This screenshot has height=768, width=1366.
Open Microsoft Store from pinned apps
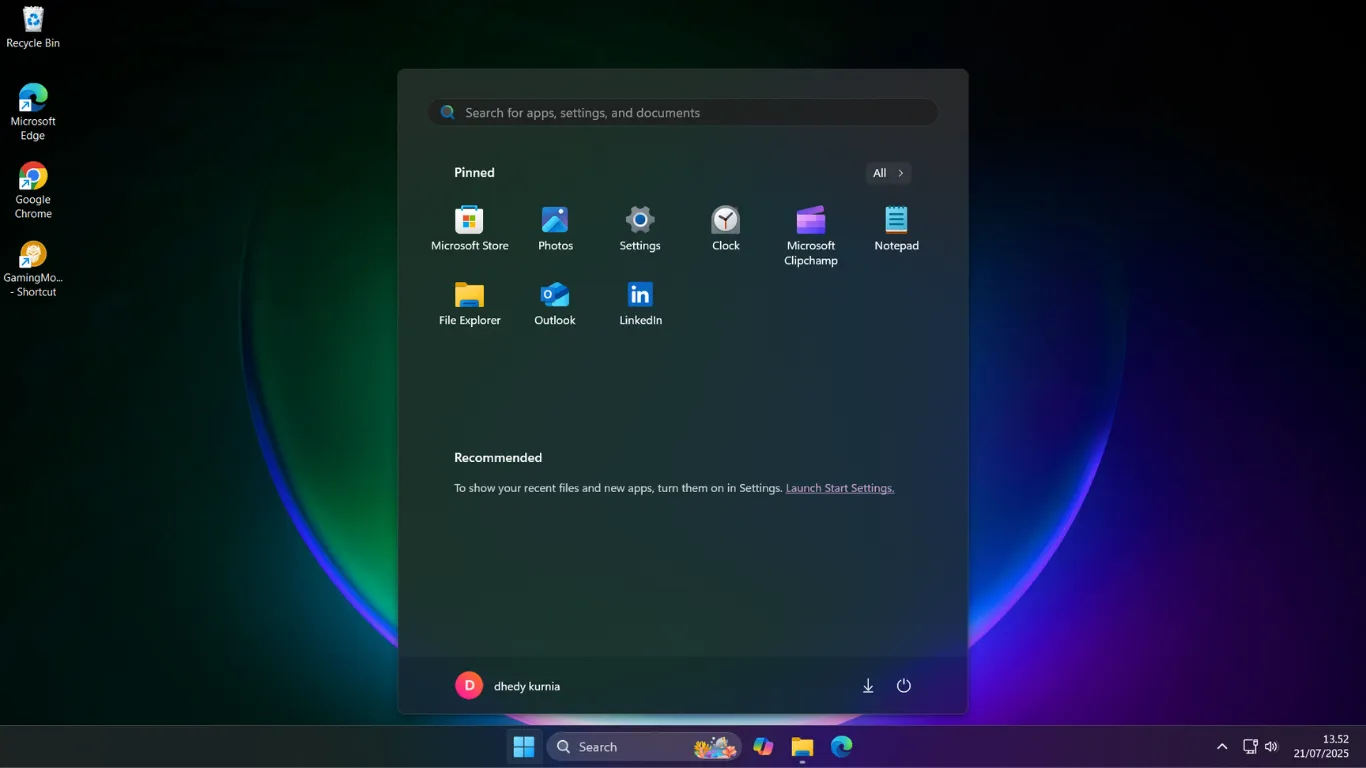[469, 229]
